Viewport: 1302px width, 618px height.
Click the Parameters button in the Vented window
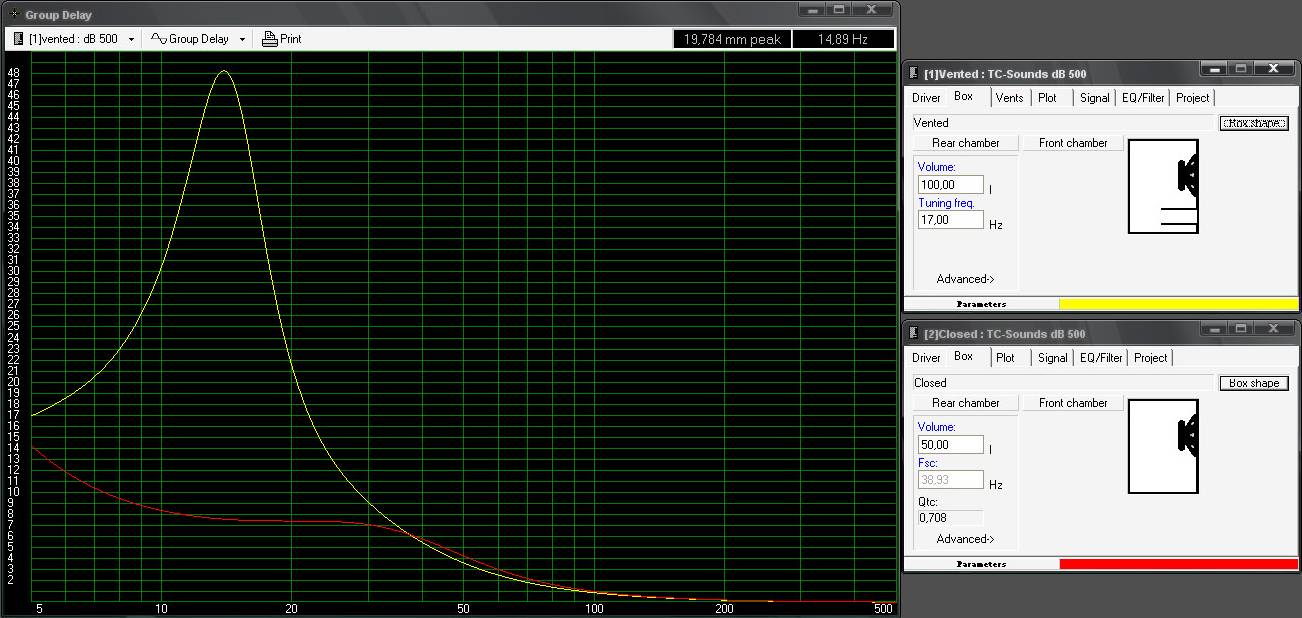click(984, 303)
